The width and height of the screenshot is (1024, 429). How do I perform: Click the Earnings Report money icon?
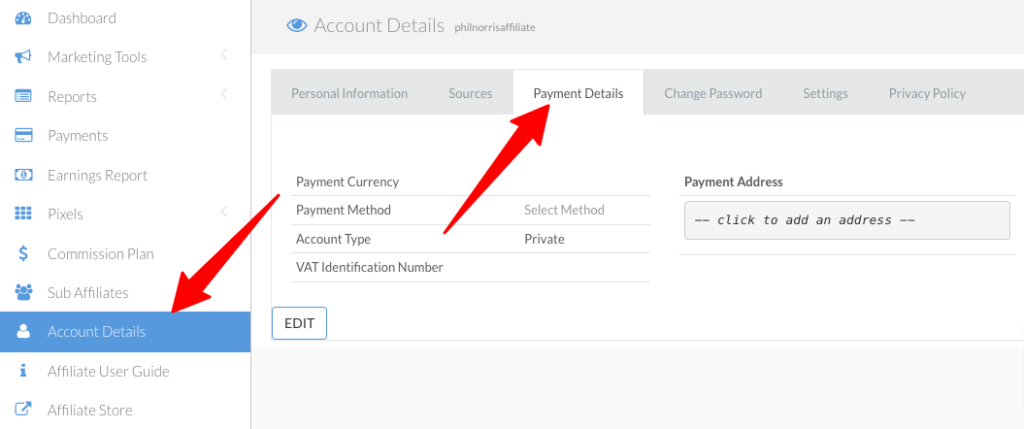23,175
